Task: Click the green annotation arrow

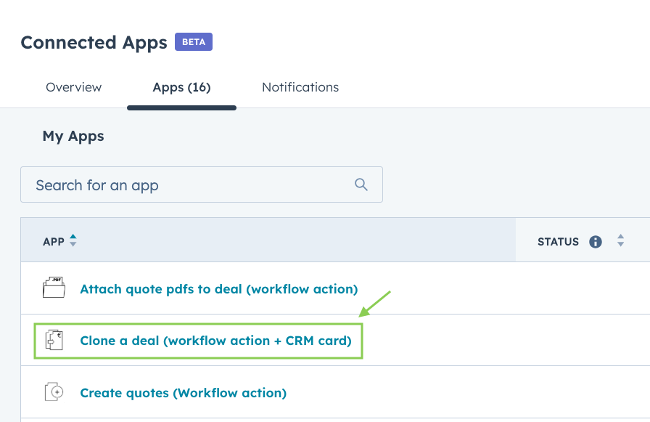Action: [x=376, y=303]
